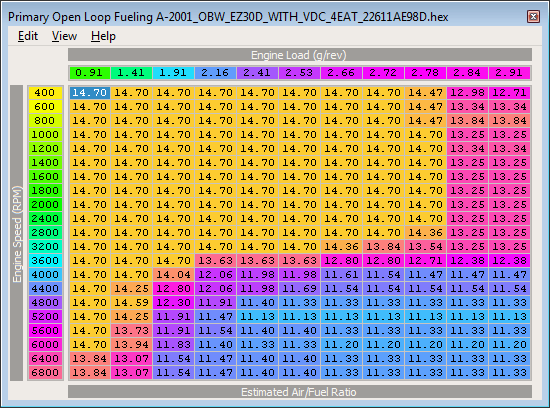Image resolution: width=550 pixels, height=408 pixels.
Task: Click the 3600 RPM axis cell
Action: (45, 261)
